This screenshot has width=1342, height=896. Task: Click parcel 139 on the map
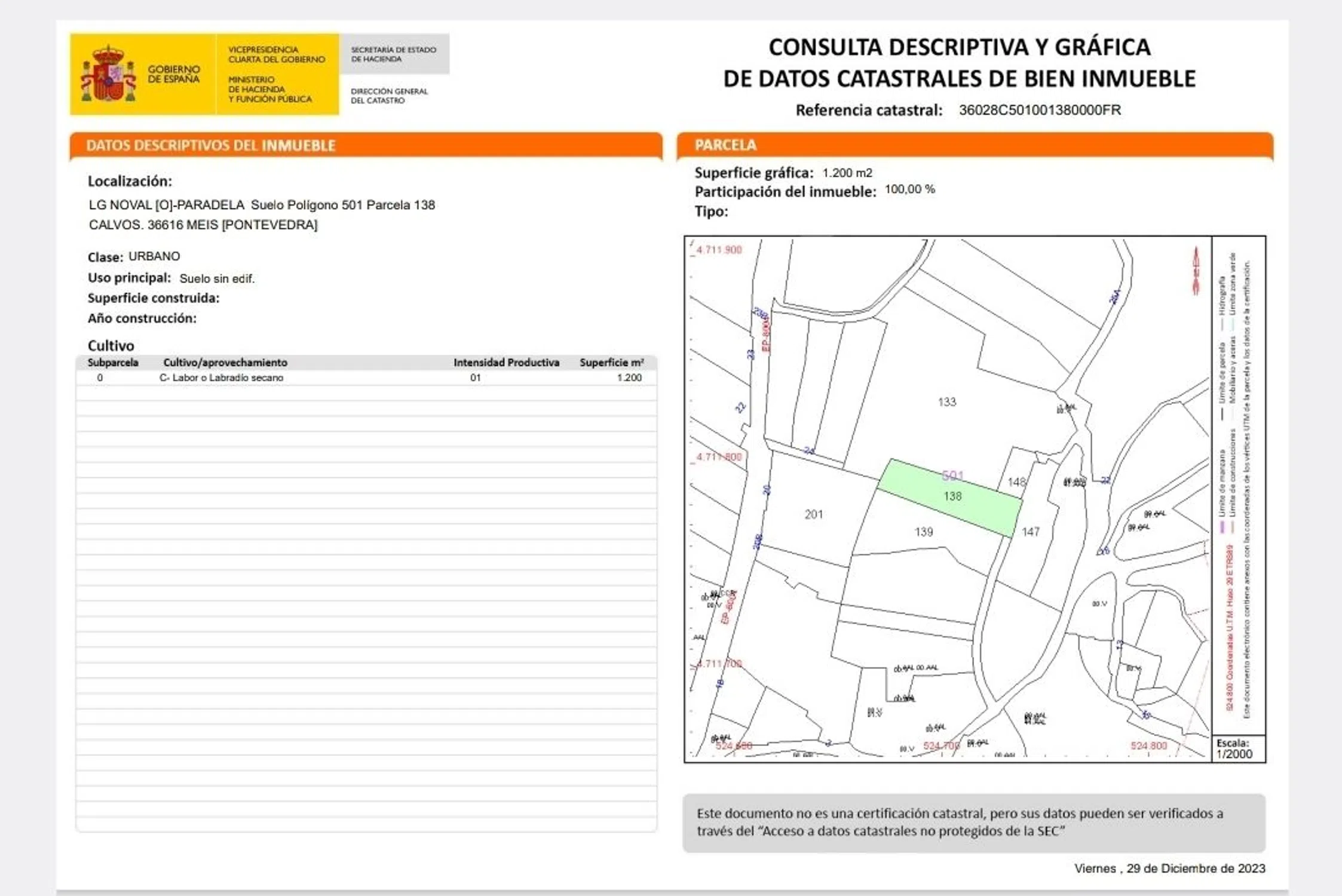923,532
